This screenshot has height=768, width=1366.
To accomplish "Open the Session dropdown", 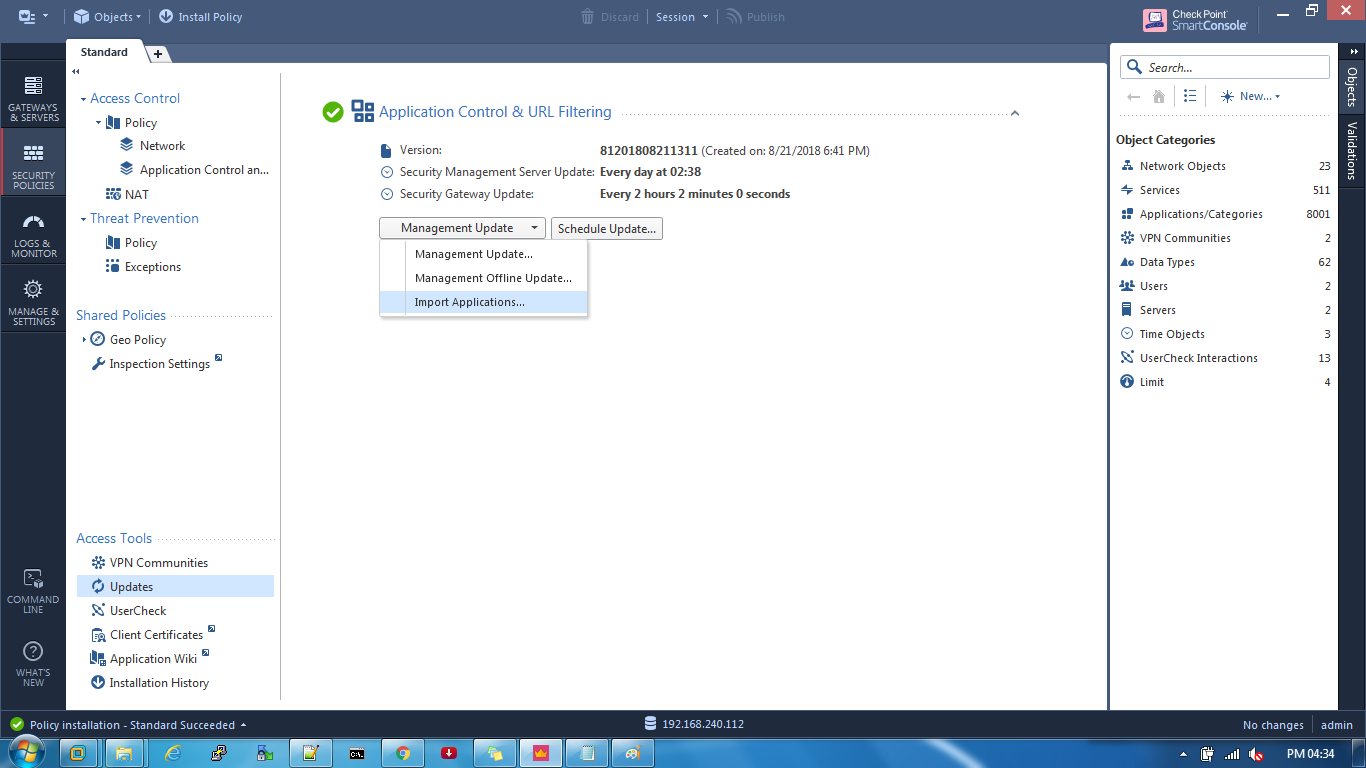I will [x=682, y=17].
